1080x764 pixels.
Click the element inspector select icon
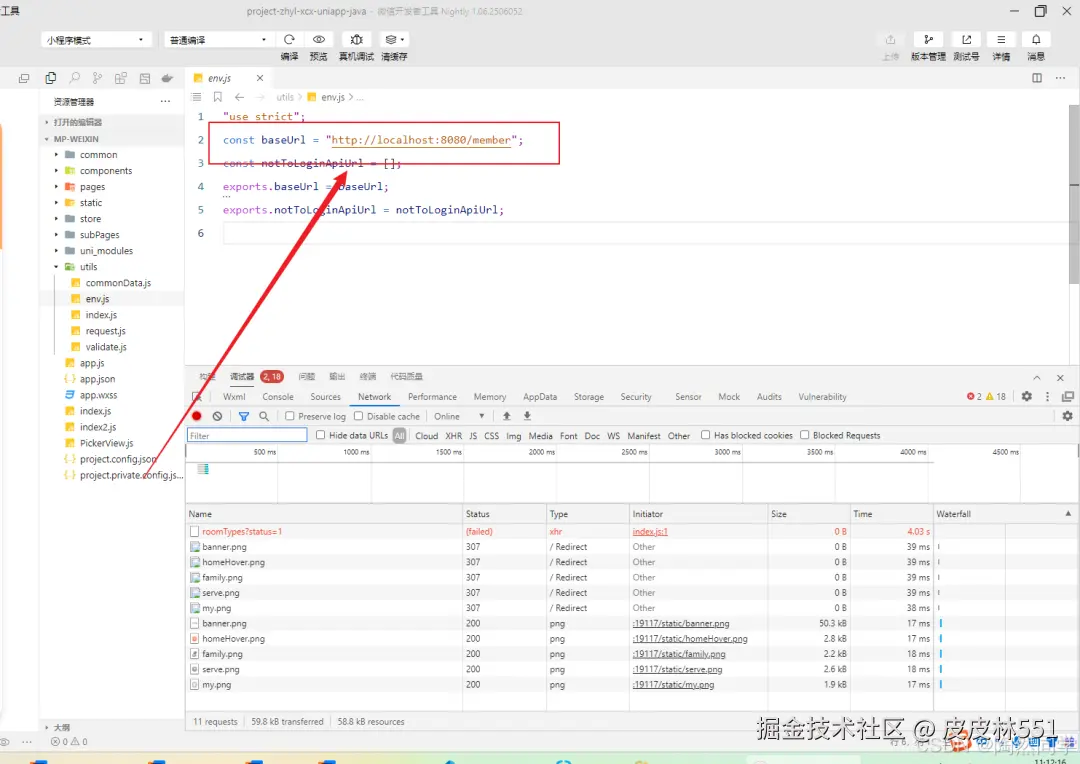click(197, 397)
